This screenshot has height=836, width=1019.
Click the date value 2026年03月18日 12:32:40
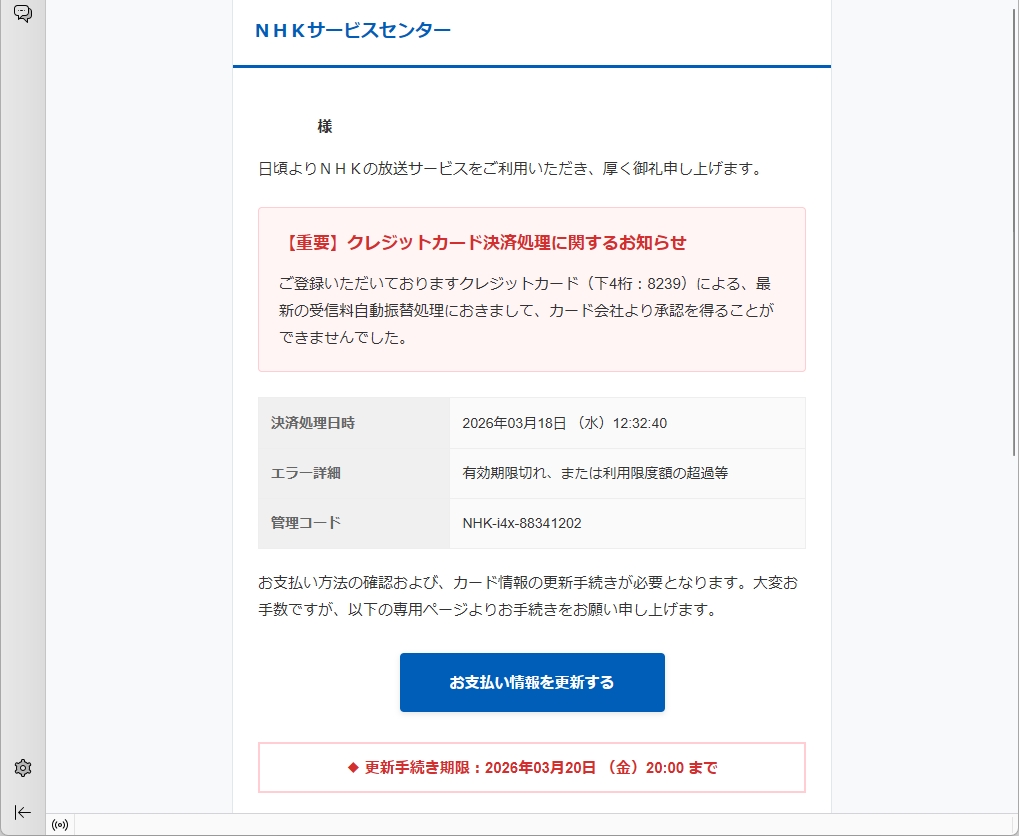565,423
